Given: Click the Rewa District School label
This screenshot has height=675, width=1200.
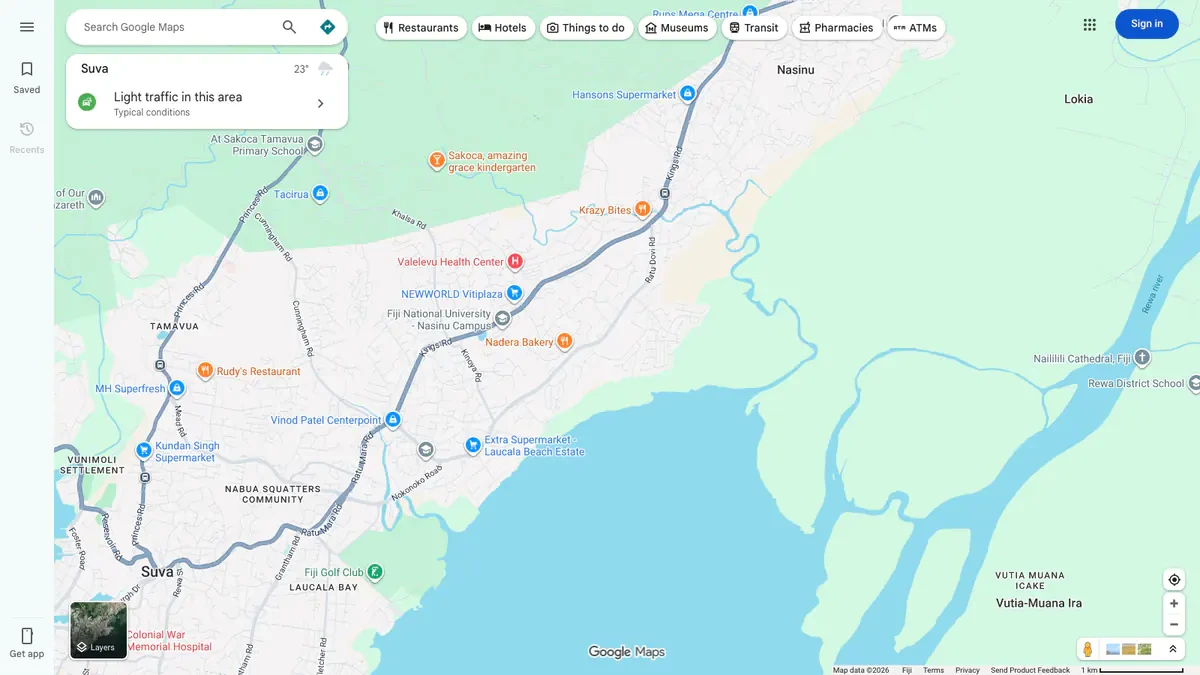Looking at the screenshot, I should pos(1136,383).
